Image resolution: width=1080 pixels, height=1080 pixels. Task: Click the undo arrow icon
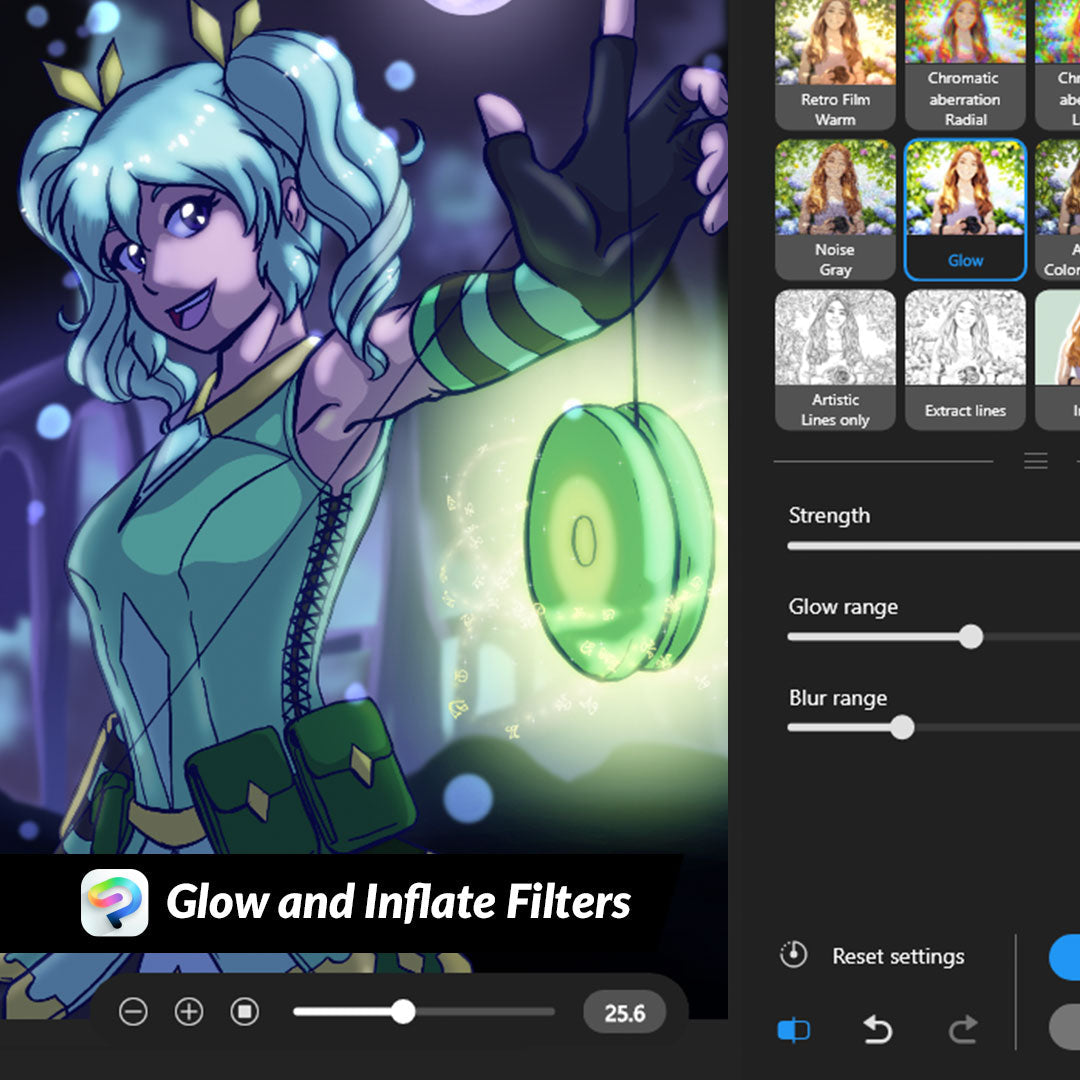pyautogui.click(x=878, y=1030)
